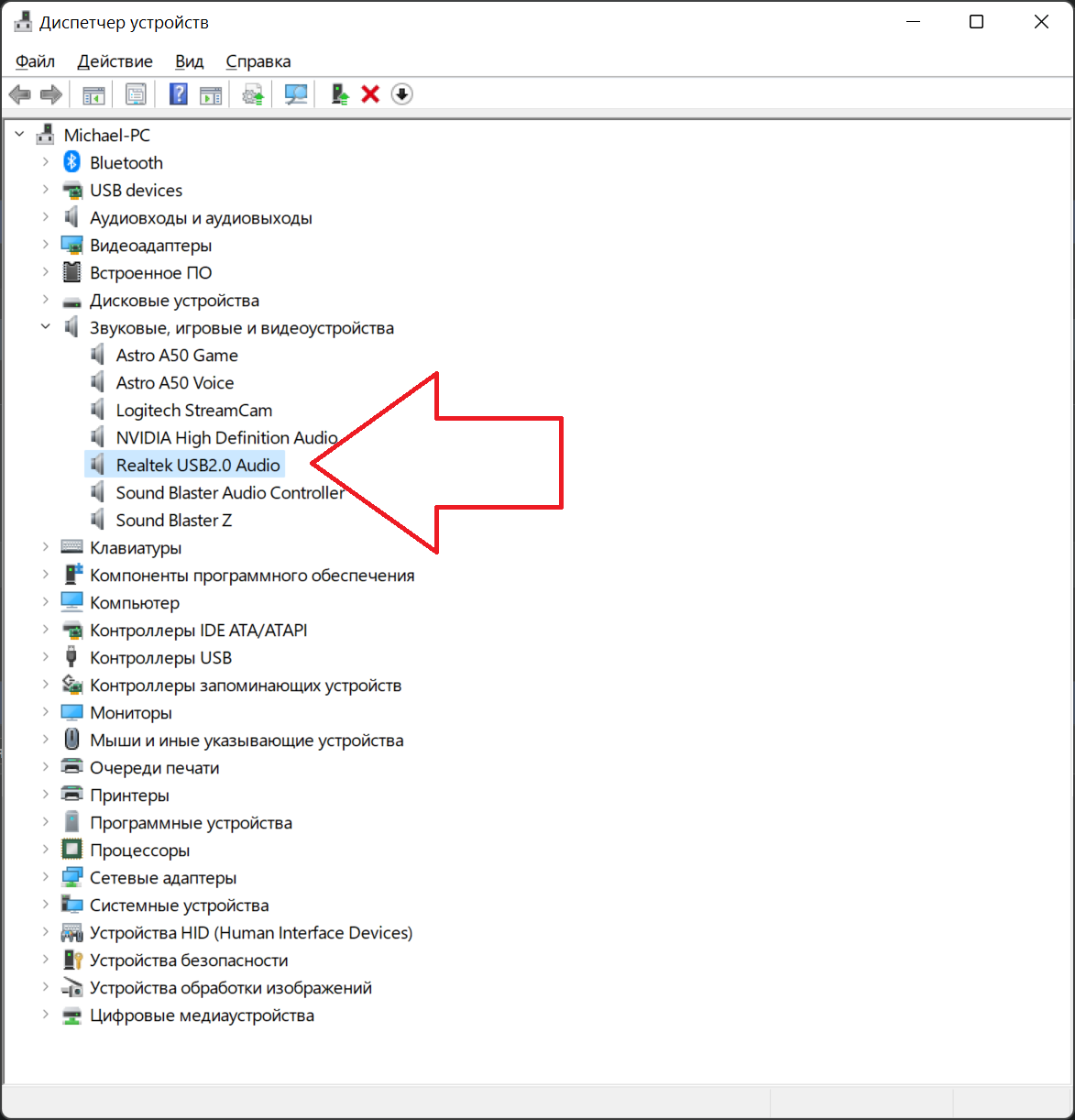Click the gear with green arrow toolbar icon
This screenshot has height=1120, width=1075.
tap(253, 94)
